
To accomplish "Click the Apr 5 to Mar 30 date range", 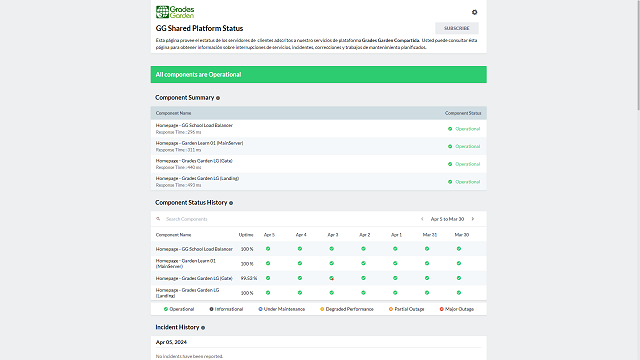I will tap(447, 219).
